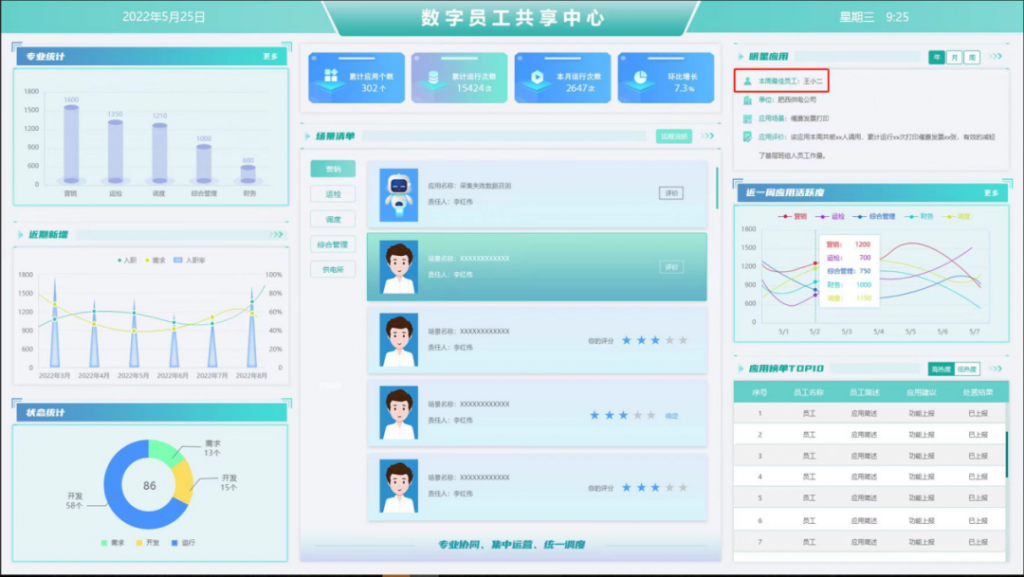The height and width of the screenshot is (577, 1024).
Task: Switch 明星应用 to the 月 tab
Action: point(954,57)
